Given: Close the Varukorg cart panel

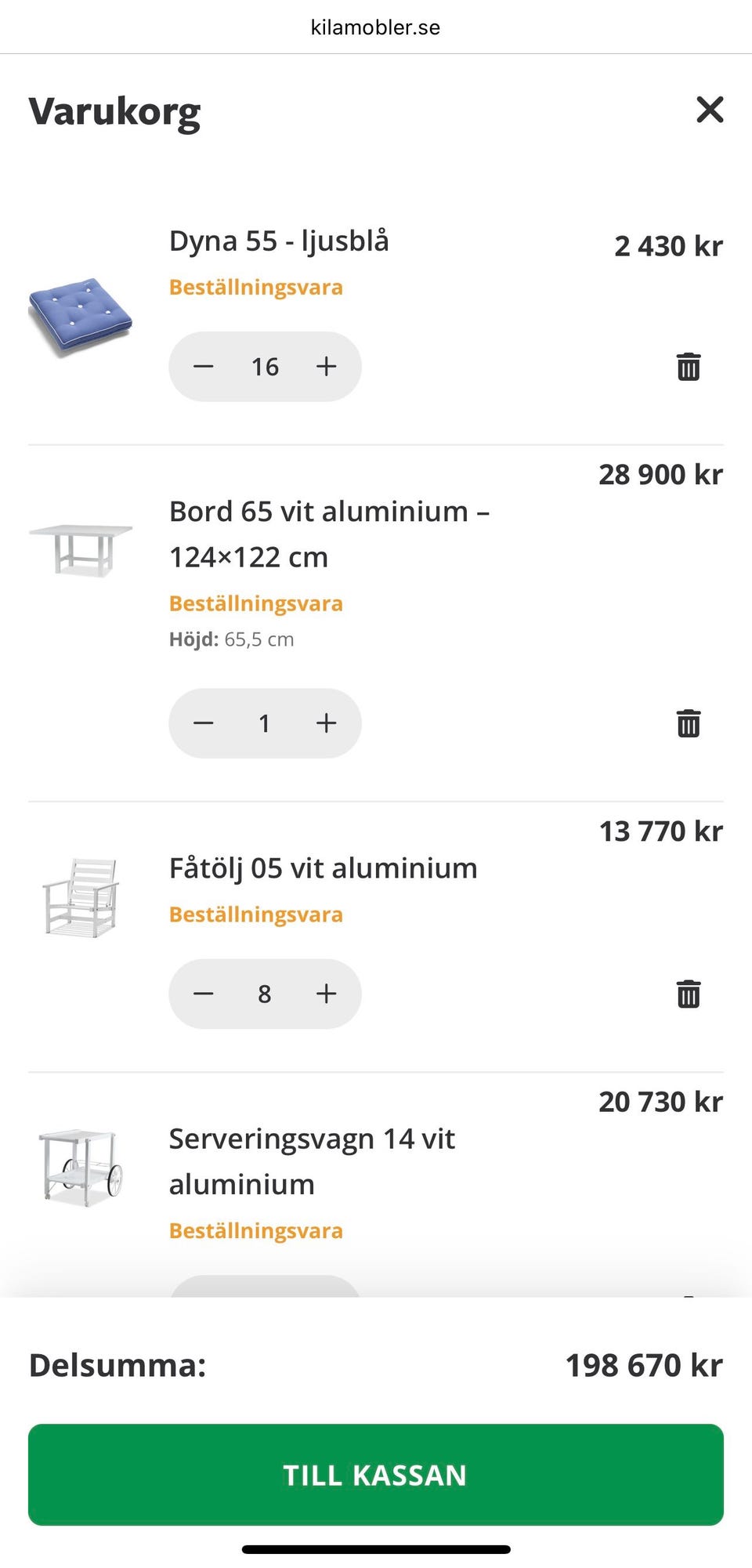Looking at the screenshot, I should 710,110.
